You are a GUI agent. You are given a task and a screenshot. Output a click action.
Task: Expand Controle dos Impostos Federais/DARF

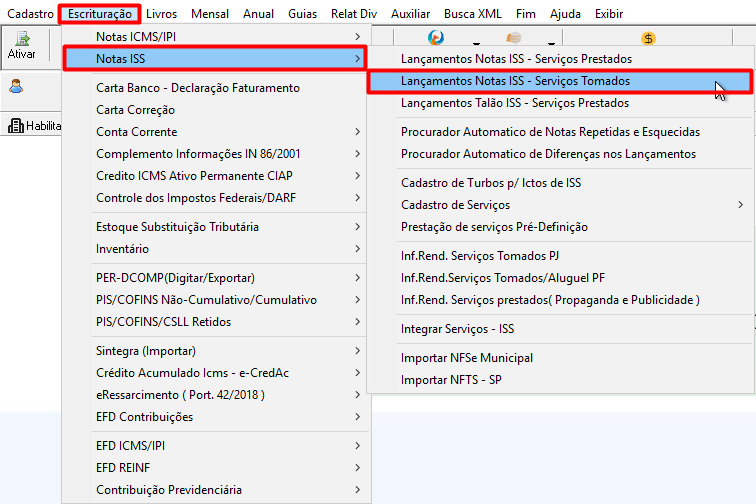click(x=216, y=198)
